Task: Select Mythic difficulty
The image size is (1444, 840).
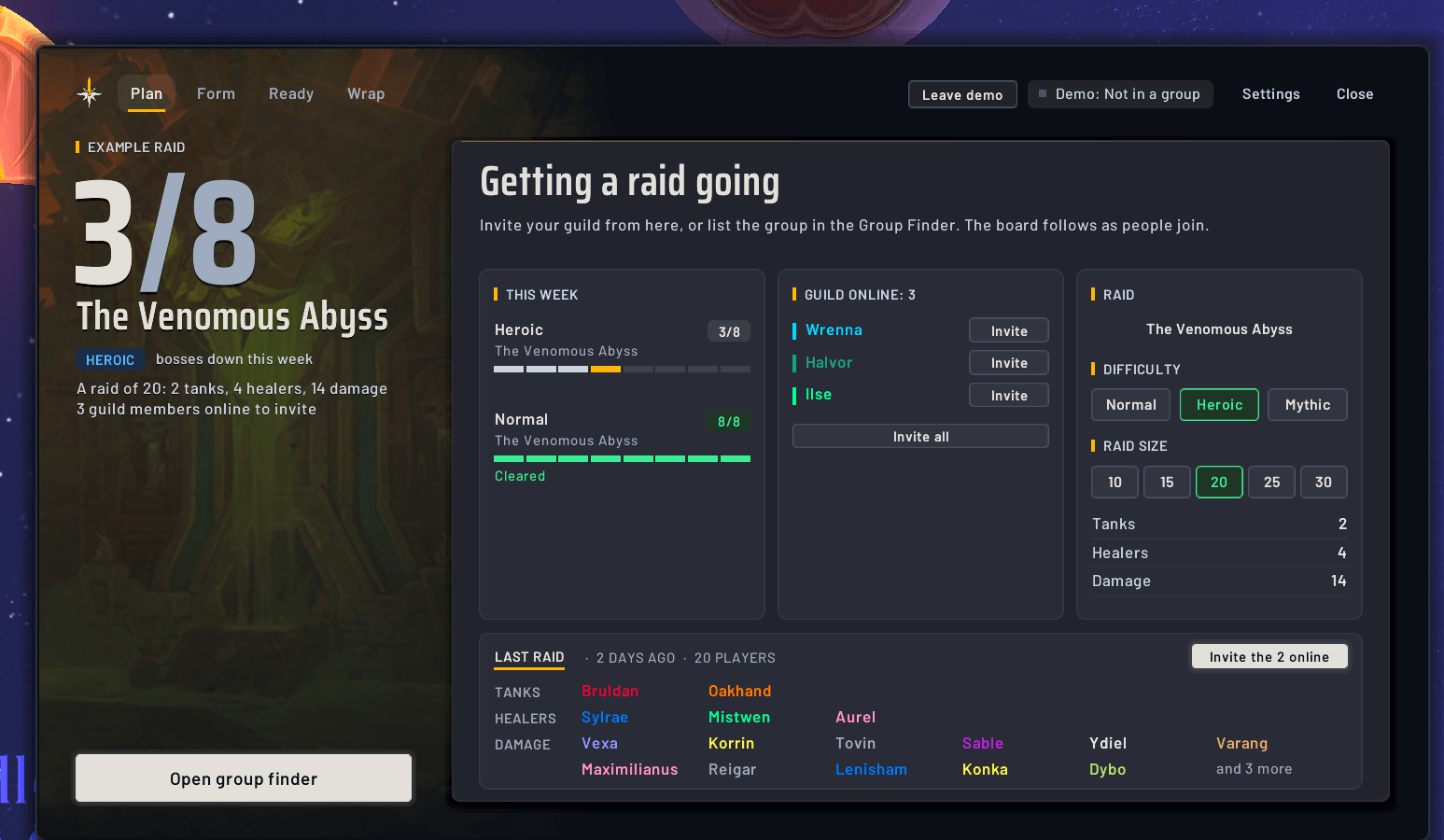Action: pyautogui.click(x=1307, y=404)
